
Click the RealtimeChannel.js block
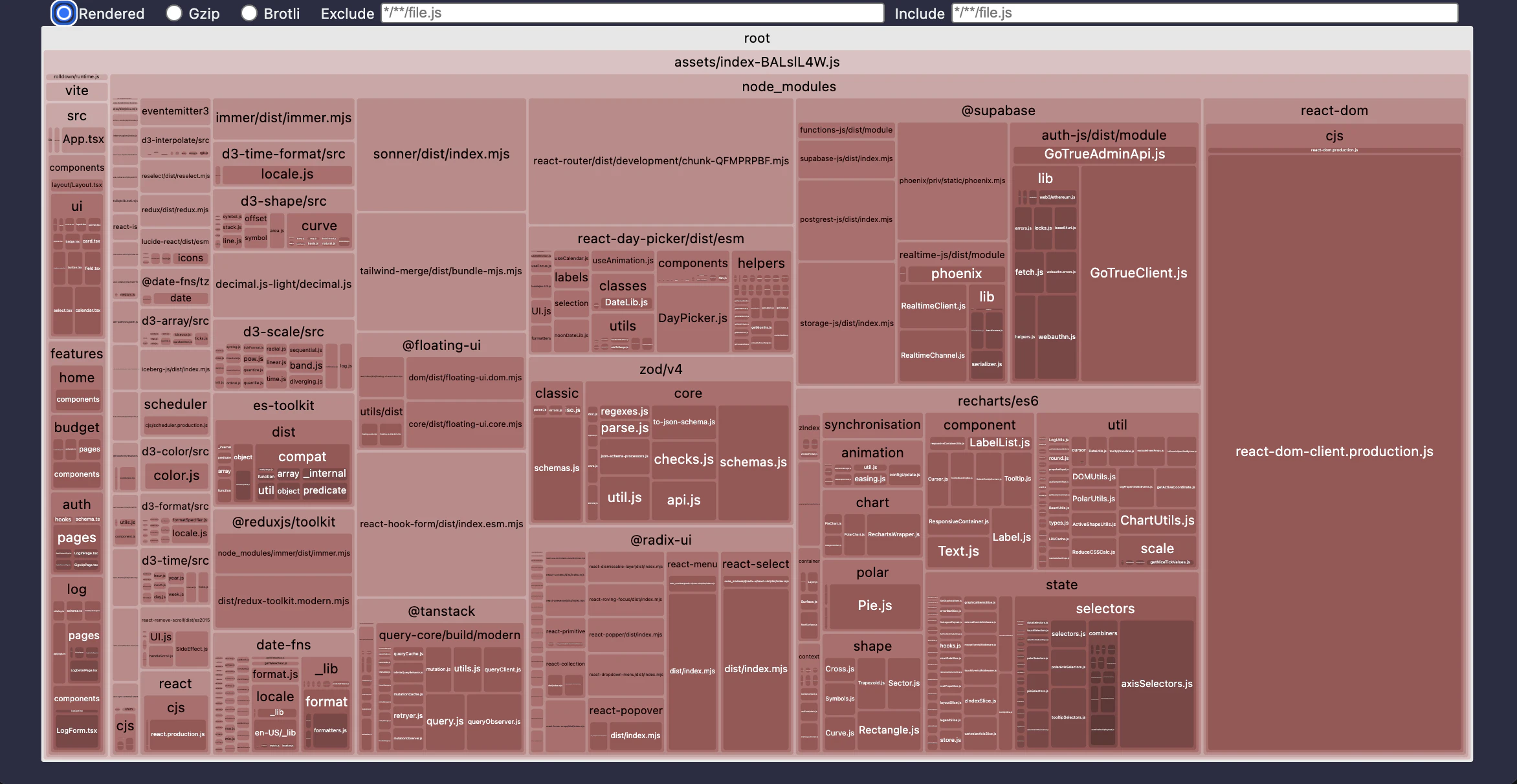pos(933,356)
